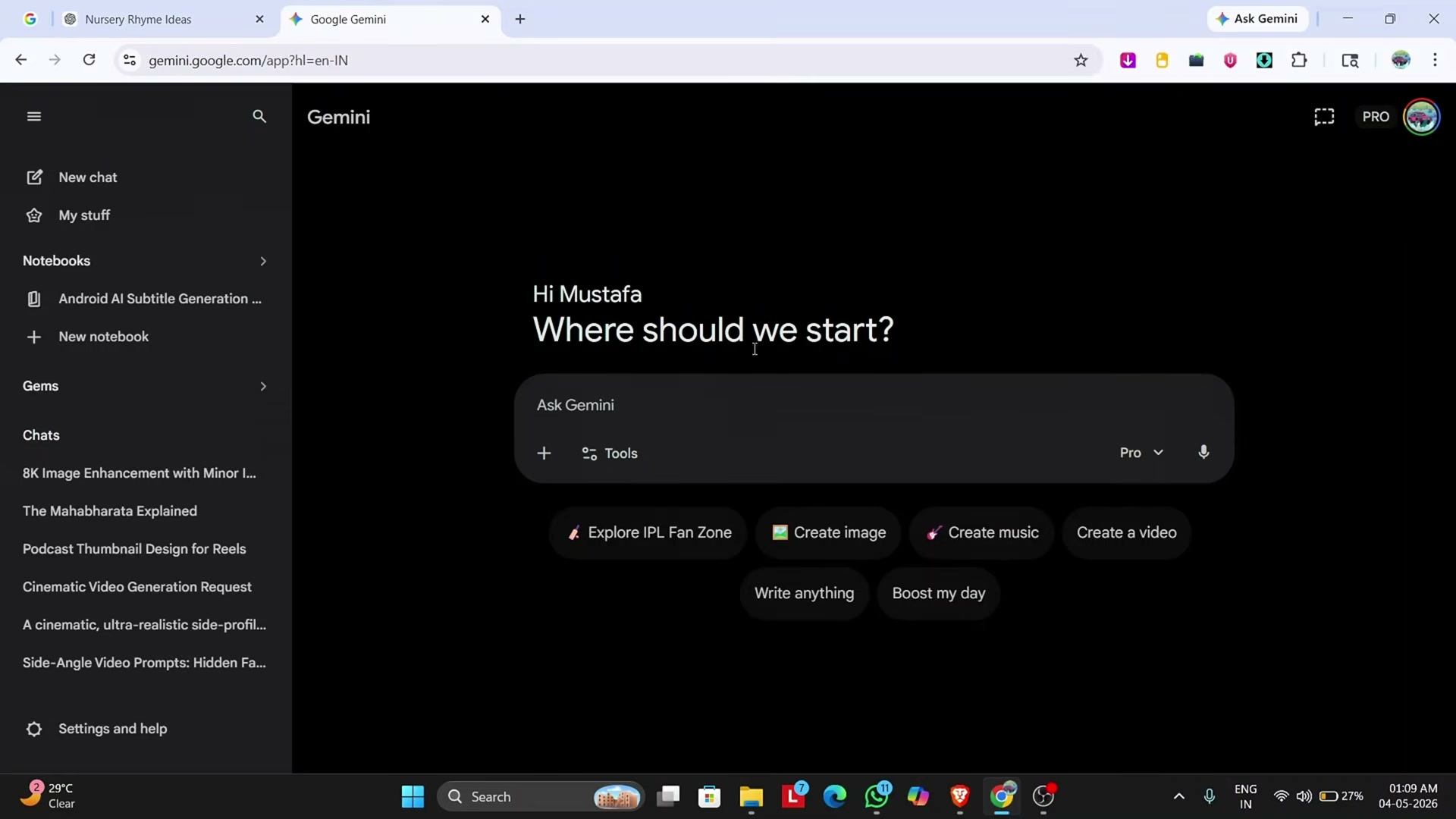Toggle the Gemini sidebar hamburger menu
The height and width of the screenshot is (819, 1456).
tap(34, 117)
